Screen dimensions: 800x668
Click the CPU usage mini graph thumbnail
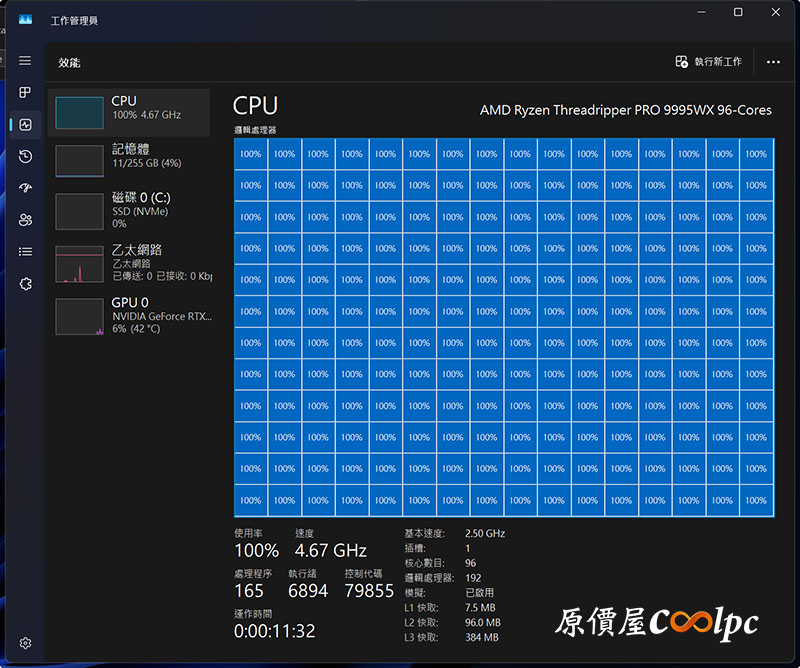(x=79, y=113)
